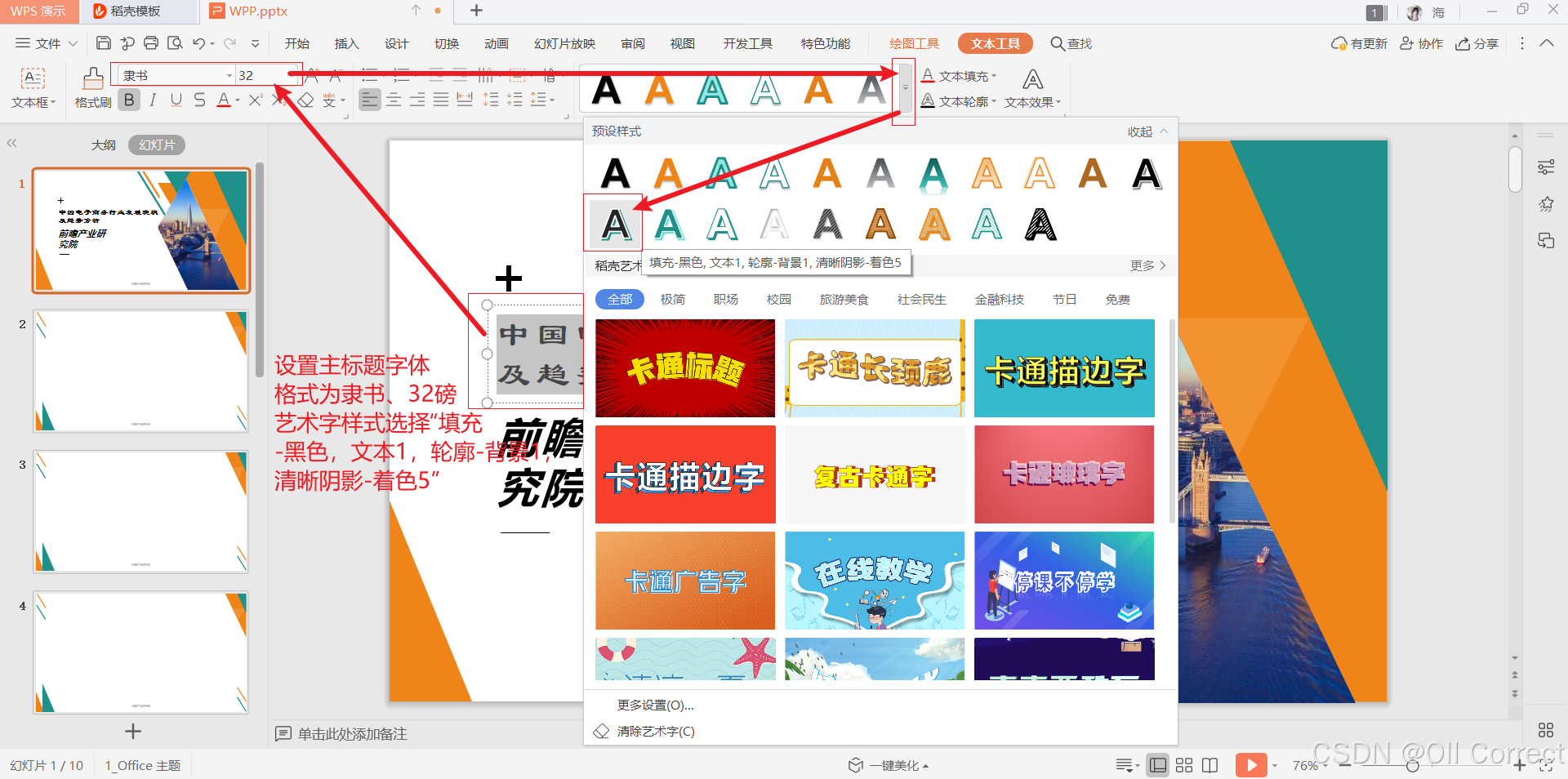Toggle Underline formatting button
This screenshot has height=779, width=1568.
coord(176,100)
